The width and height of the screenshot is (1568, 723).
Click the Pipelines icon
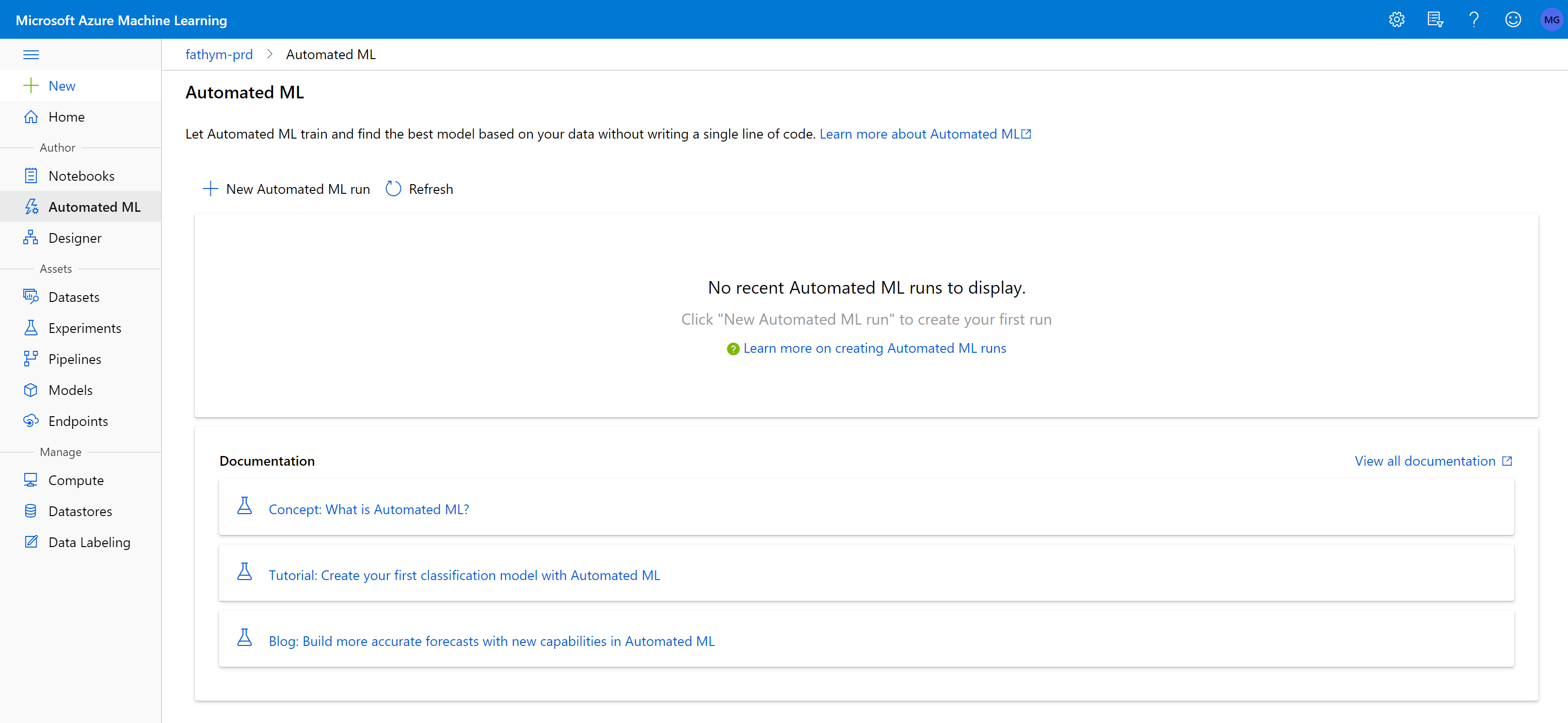[x=31, y=359]
